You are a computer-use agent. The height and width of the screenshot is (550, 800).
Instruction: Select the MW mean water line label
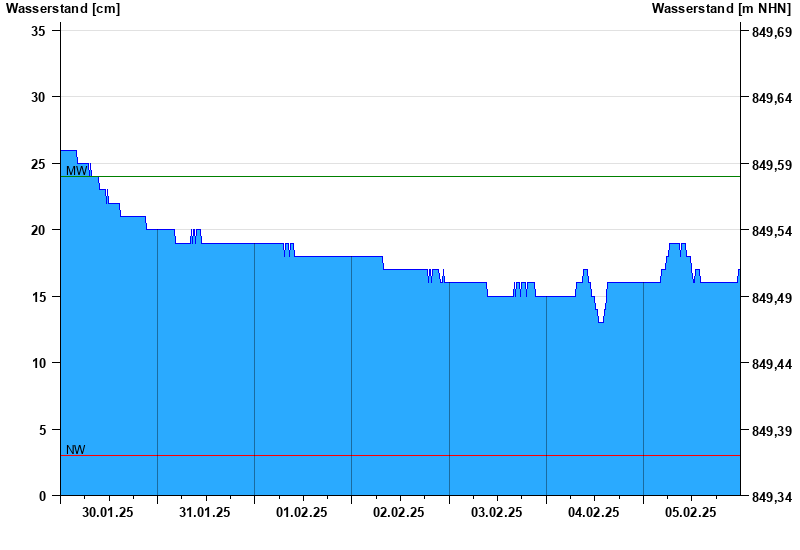tap(77, 171)
